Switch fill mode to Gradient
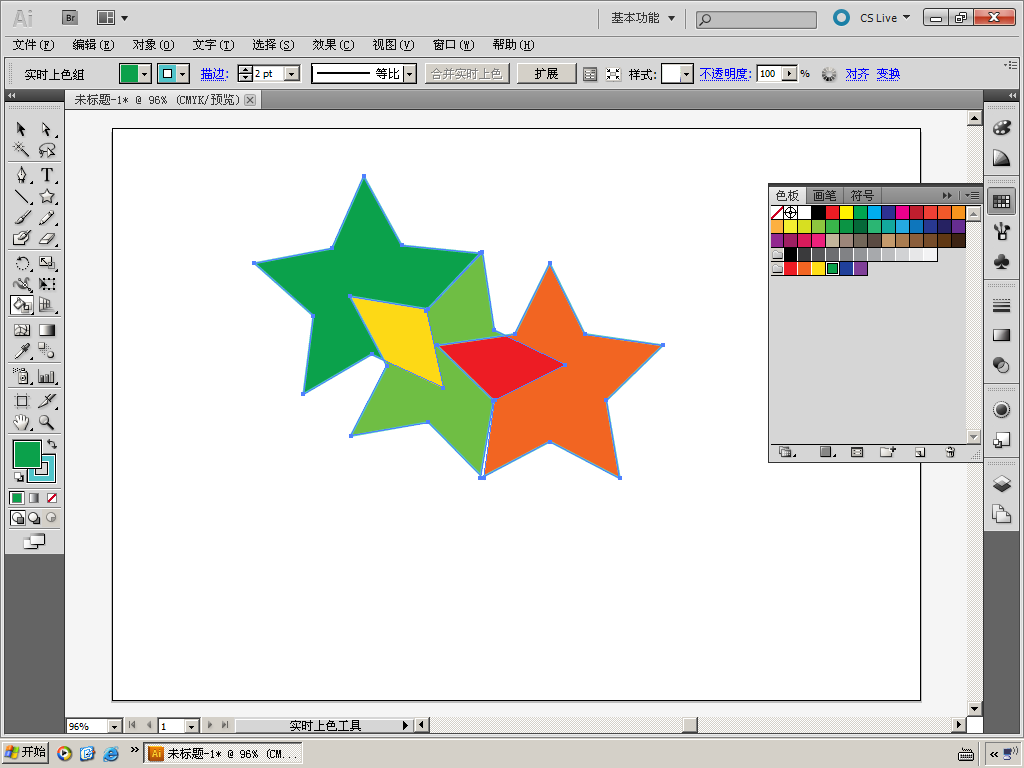Viewport: 1024px width, 768px height. click(x=34, y=498)
